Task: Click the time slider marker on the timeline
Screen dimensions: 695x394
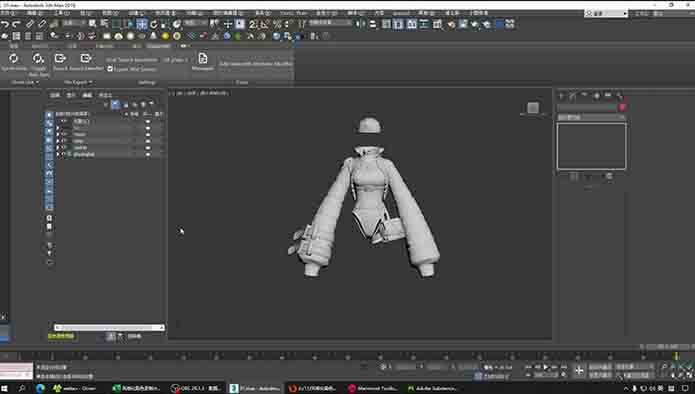Action: click(676, 355)
